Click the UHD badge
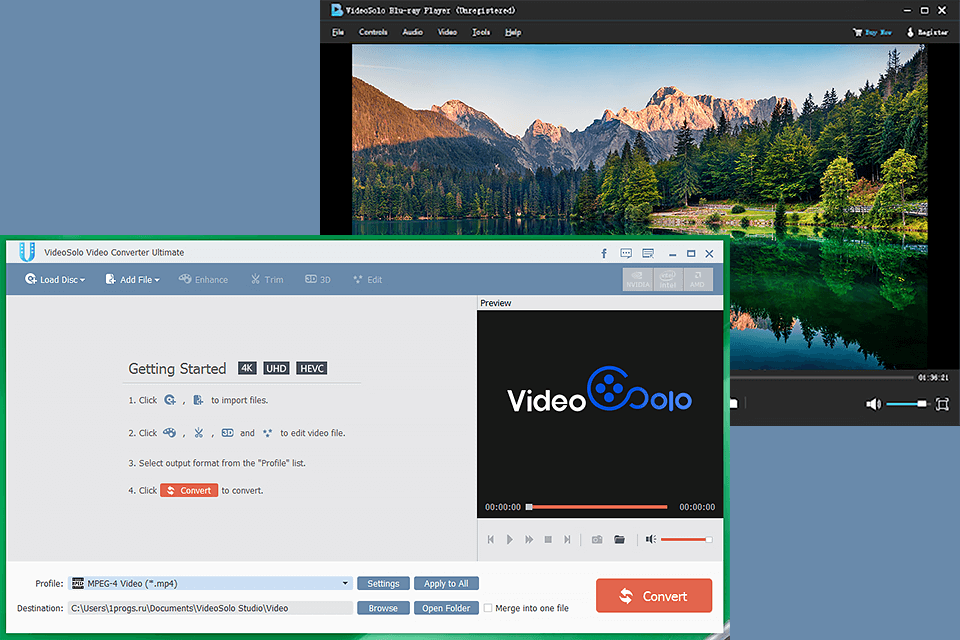The image size is (960, 640). (x=276, y=368)
